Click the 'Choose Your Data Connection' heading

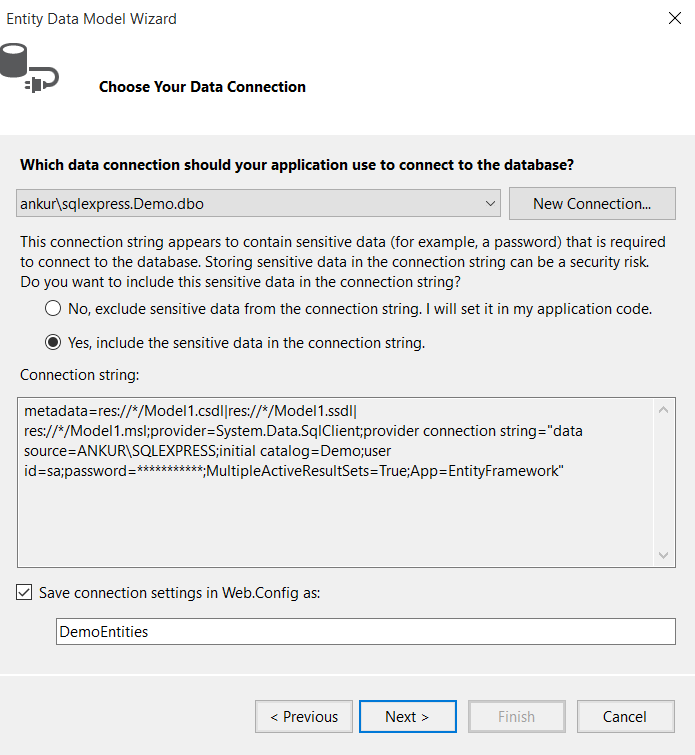coord(202,87)
